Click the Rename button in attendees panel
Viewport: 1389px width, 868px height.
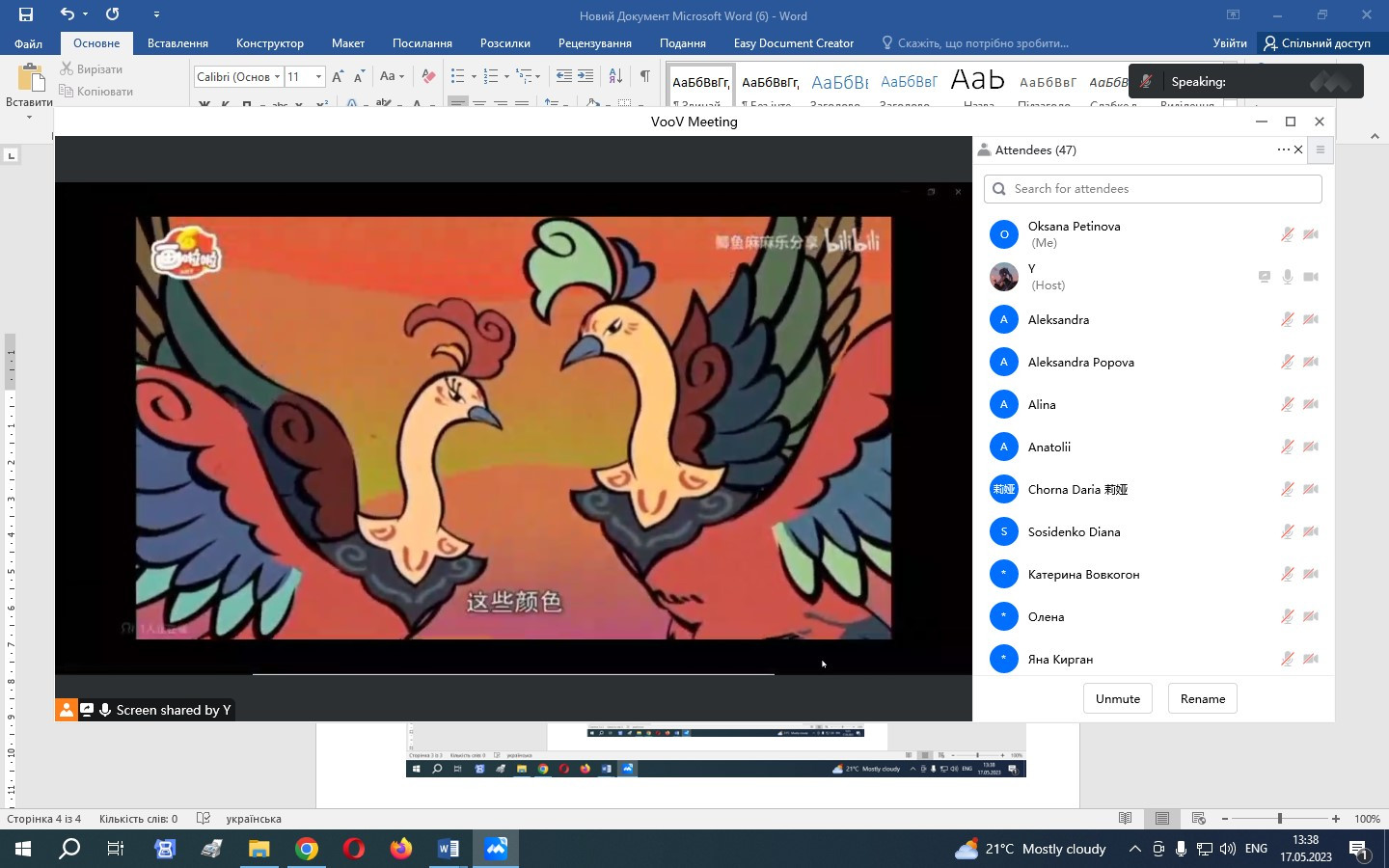1203,698
